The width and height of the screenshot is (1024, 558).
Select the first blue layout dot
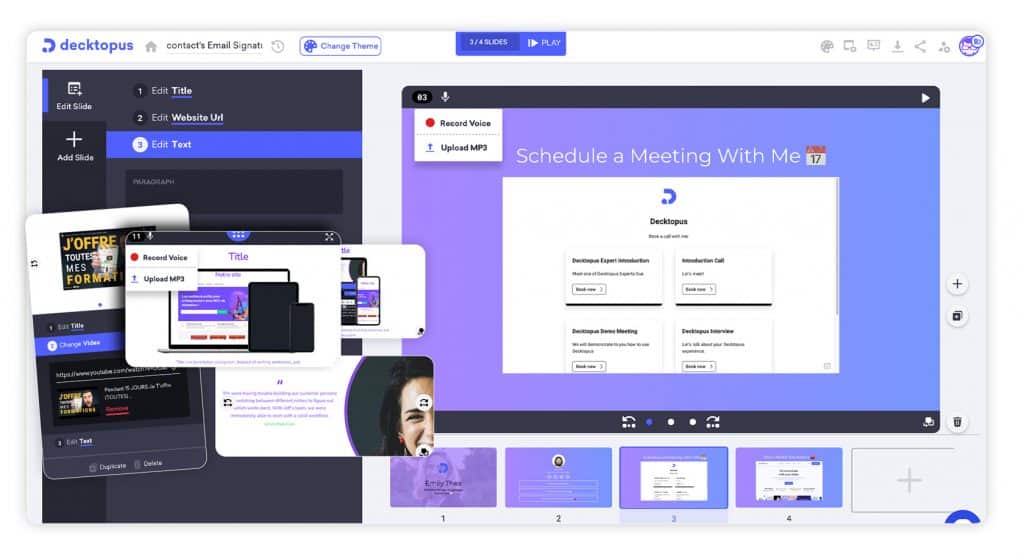tap(649, 422)
